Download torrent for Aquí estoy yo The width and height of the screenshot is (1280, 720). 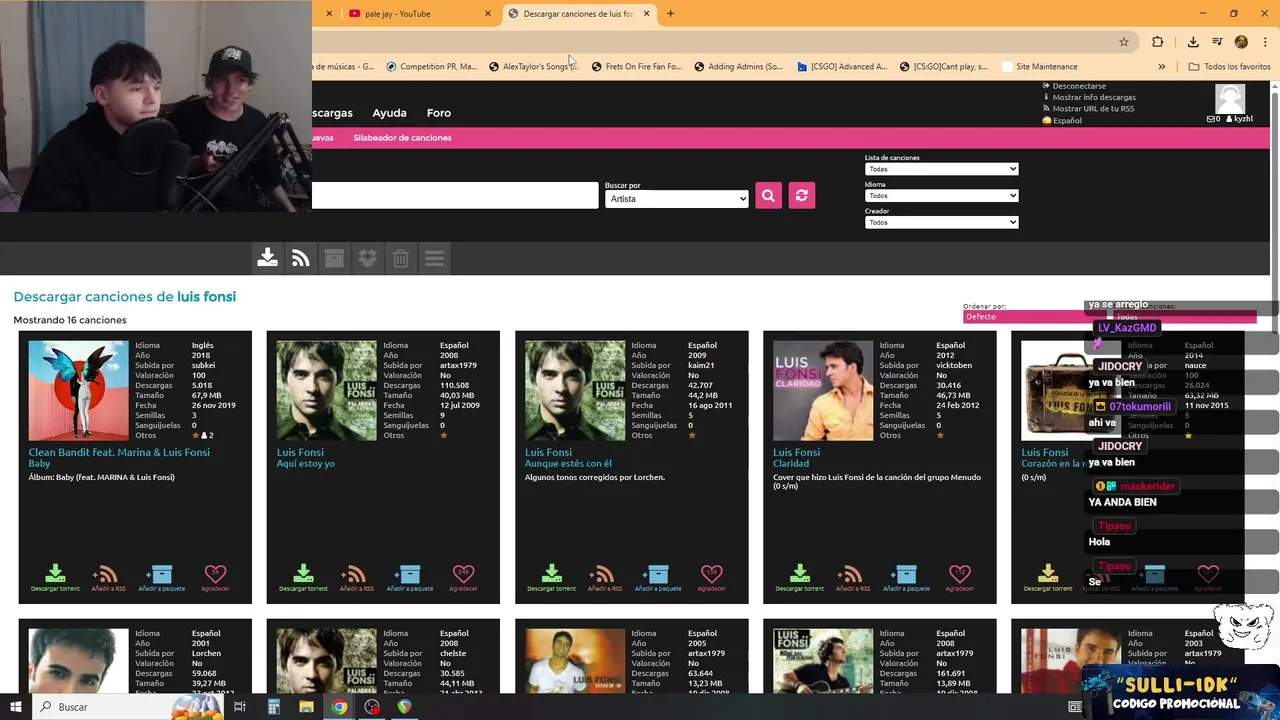click(303, 577)
